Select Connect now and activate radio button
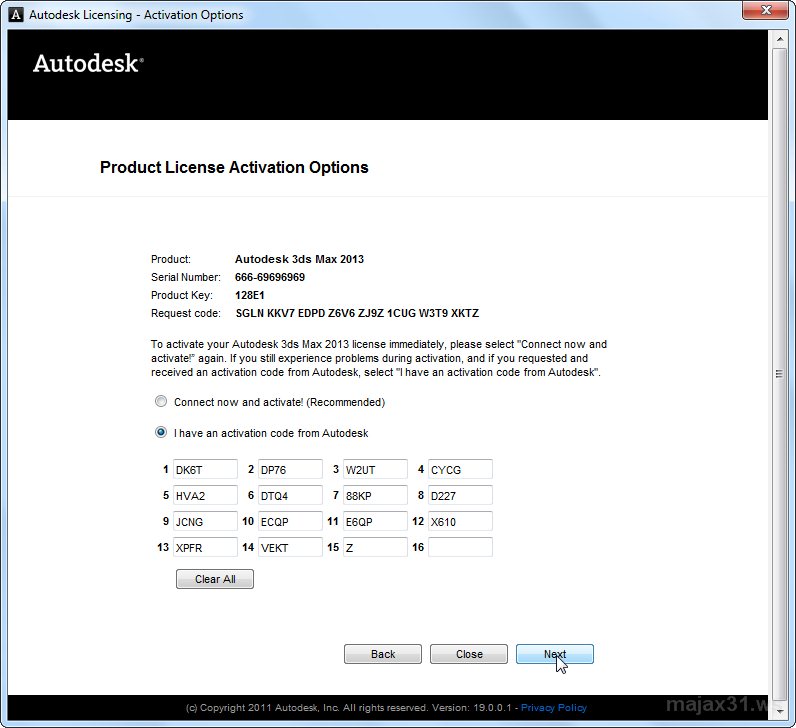The height and width of the screenshot is (728, 796). 160,402
